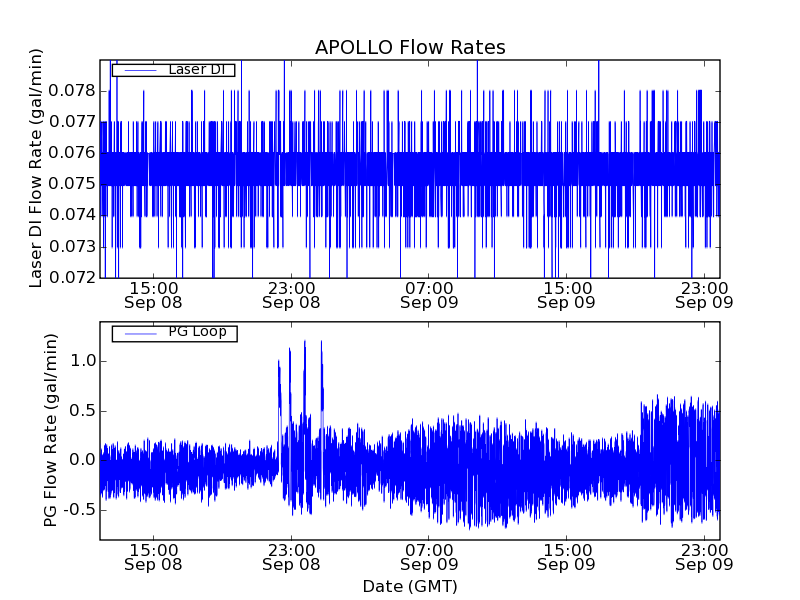Click 15:00 Sep 09 tick under bottom plot
This screenshot has width=800, height=600.
(x=567, y=557)
